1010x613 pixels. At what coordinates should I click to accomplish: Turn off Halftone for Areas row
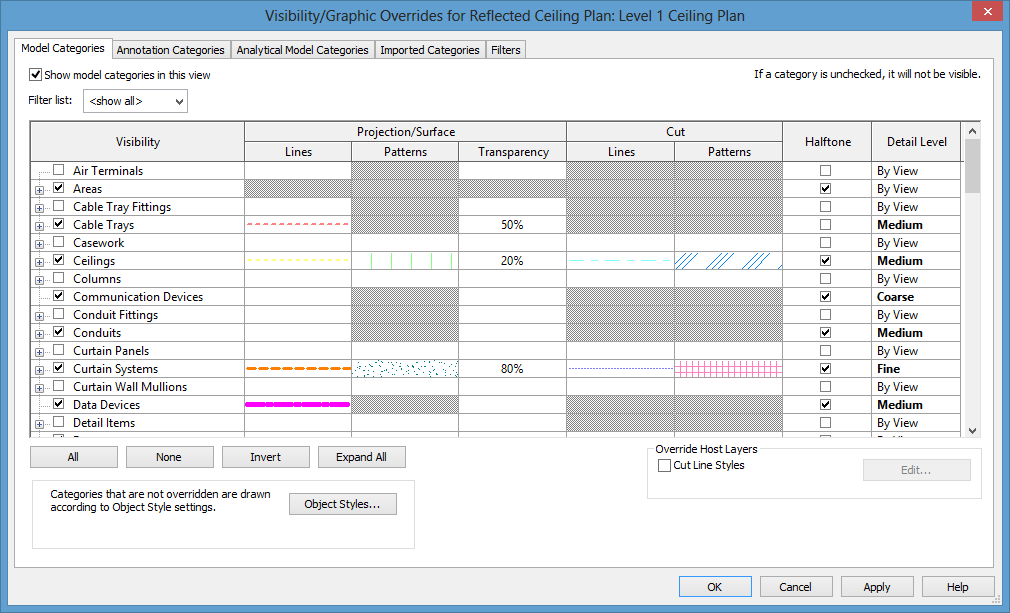point(825,189)
